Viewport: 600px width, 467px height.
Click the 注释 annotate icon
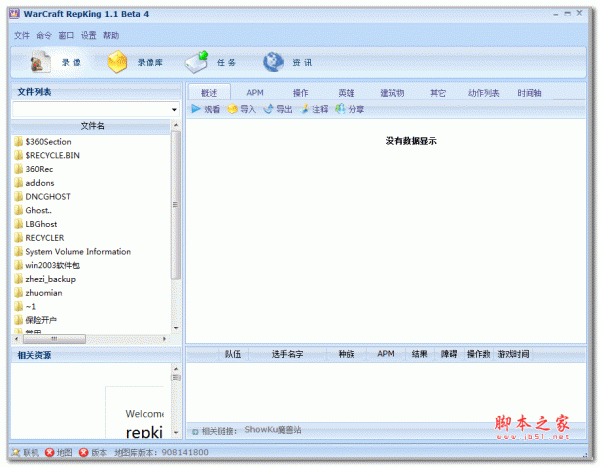[x=305, y=109]
